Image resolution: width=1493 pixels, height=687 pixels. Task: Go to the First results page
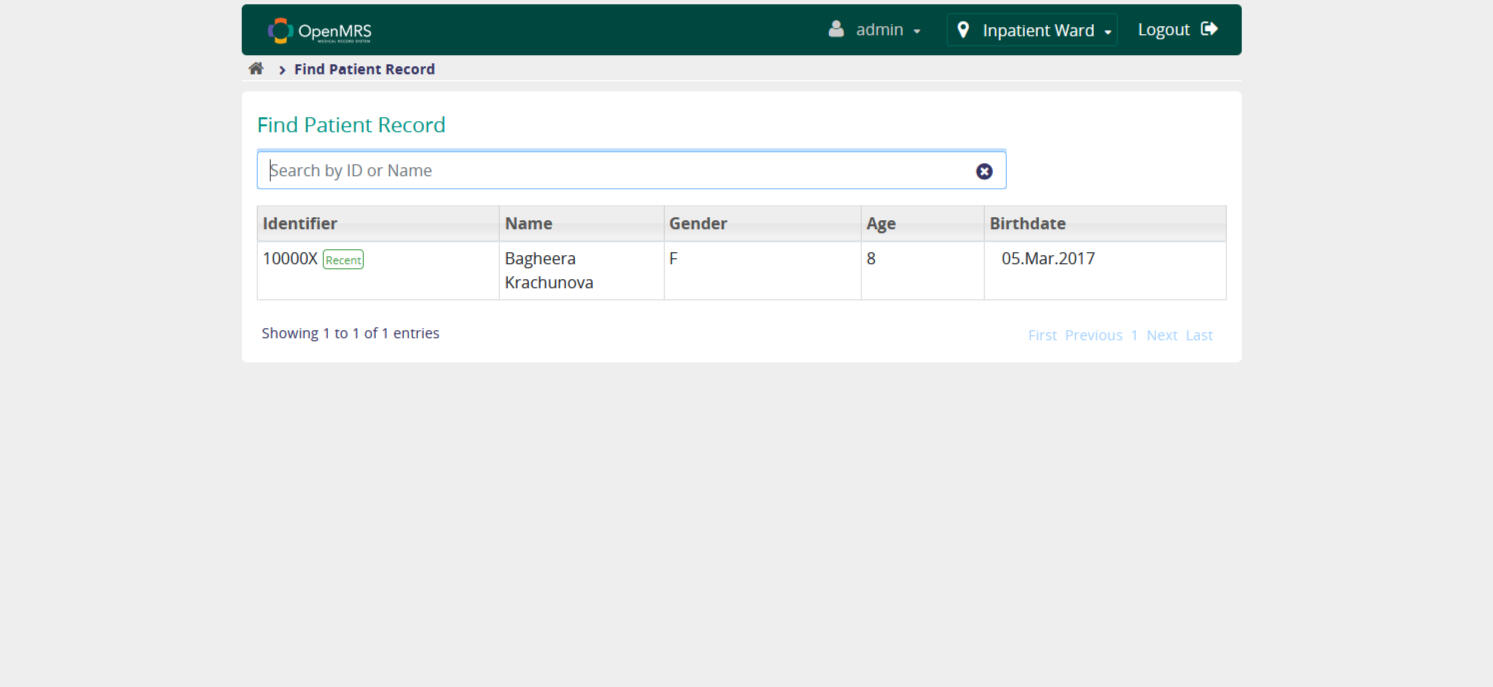(1042, 336)
